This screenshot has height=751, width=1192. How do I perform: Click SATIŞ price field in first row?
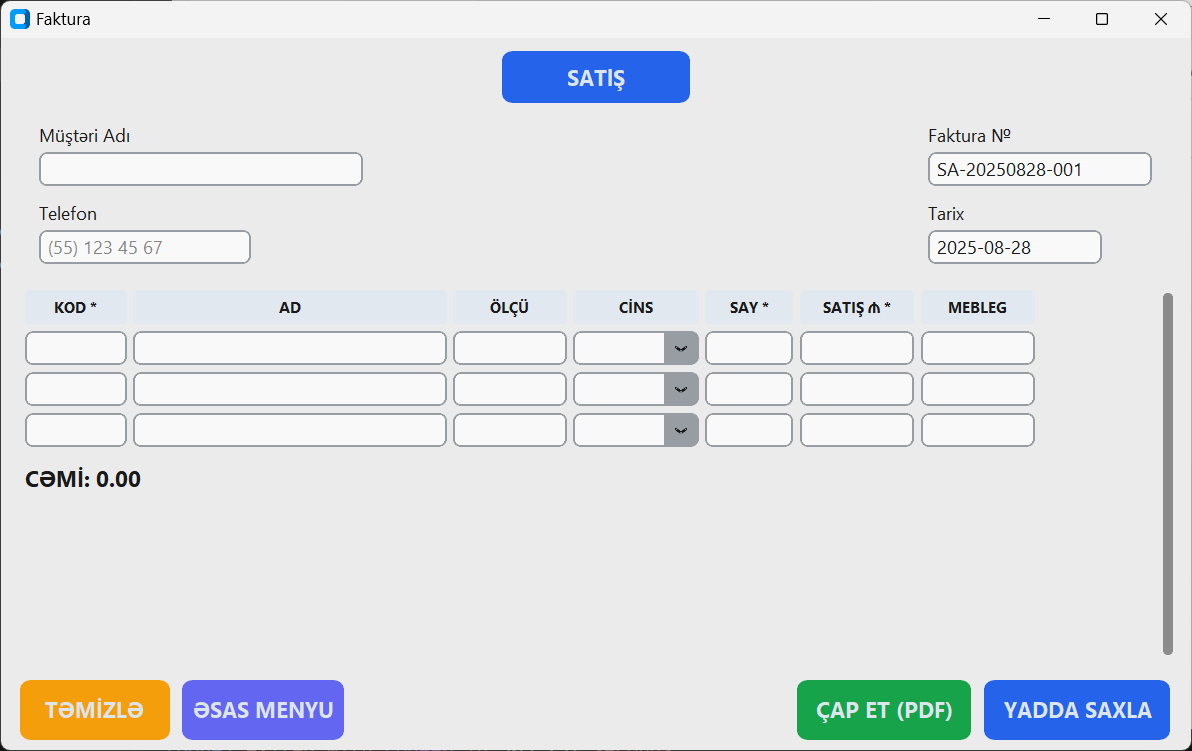click(857, 348)
